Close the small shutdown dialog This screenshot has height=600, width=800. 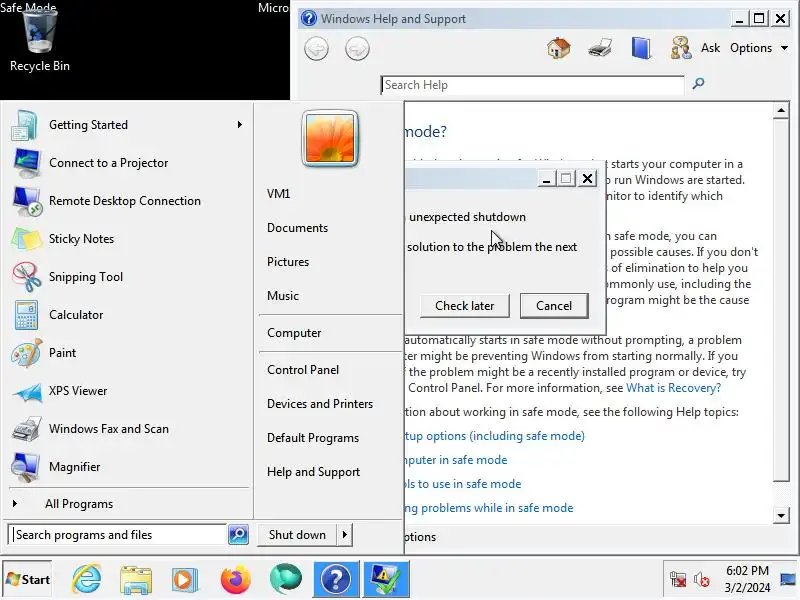click(x=588, y=178)
